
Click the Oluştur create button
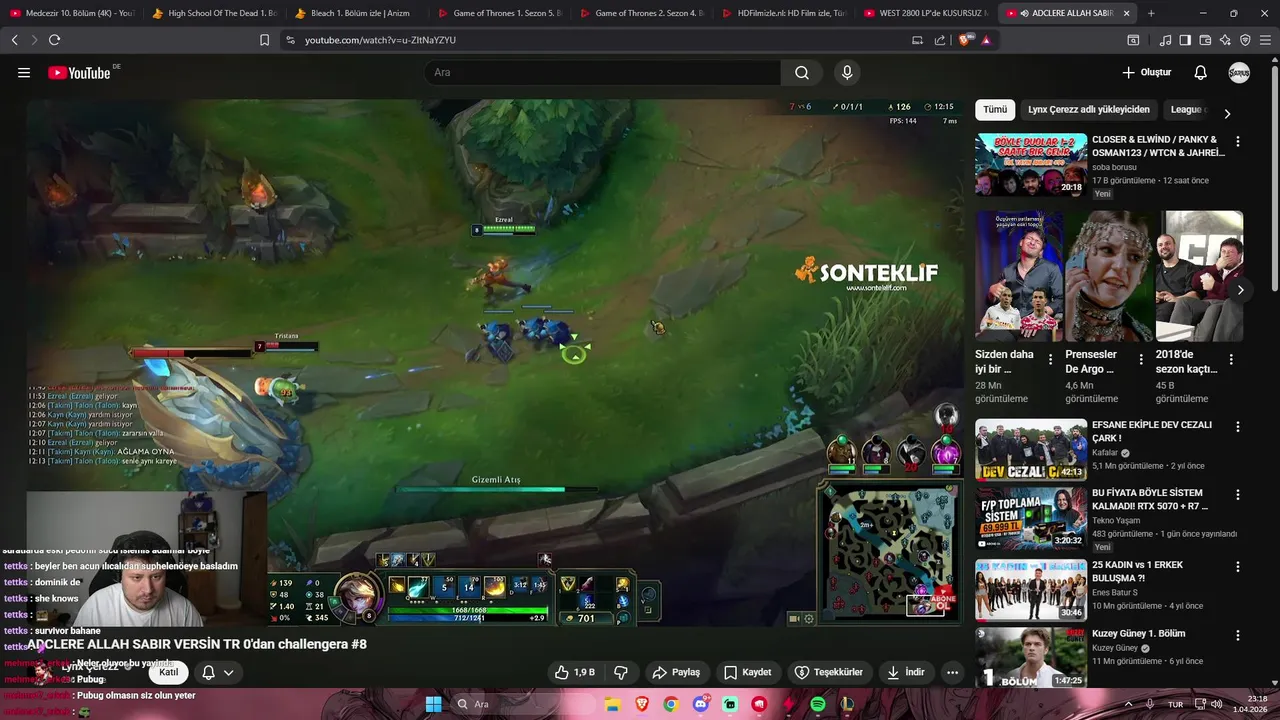click(1146, 72)
